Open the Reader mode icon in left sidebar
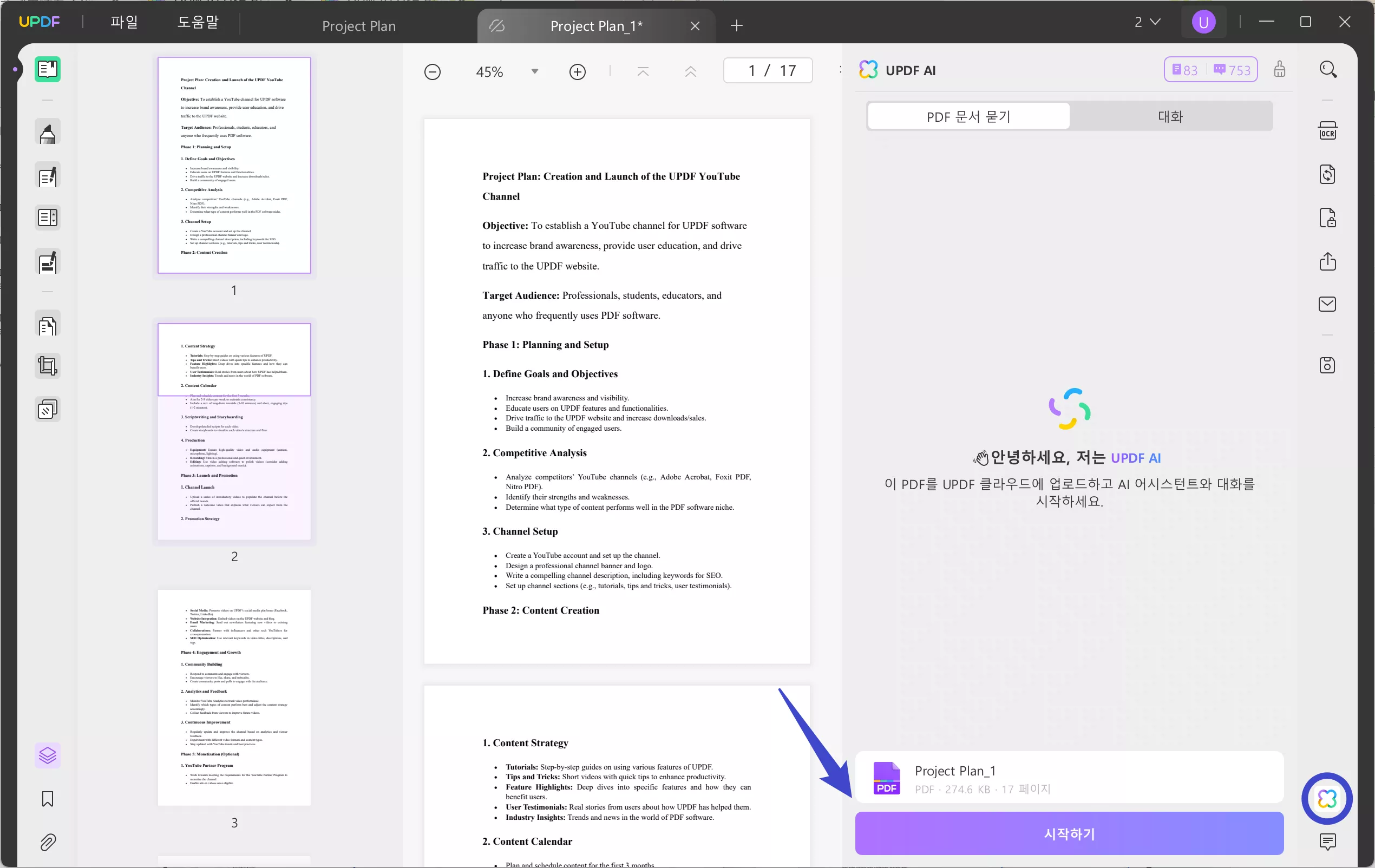 pos(48,70)
